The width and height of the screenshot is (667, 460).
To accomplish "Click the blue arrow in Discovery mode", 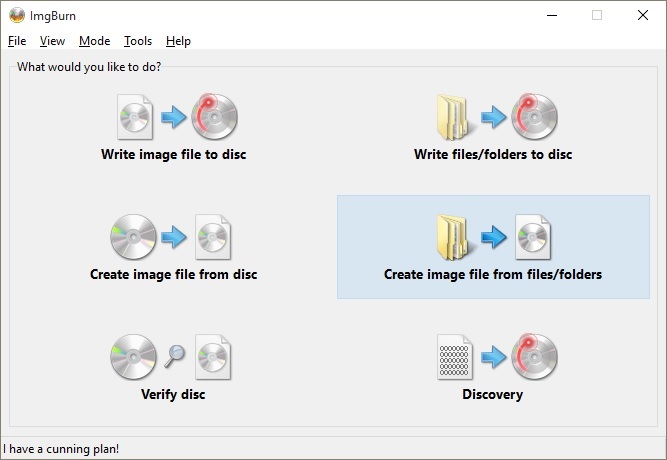I will point(493,357).
